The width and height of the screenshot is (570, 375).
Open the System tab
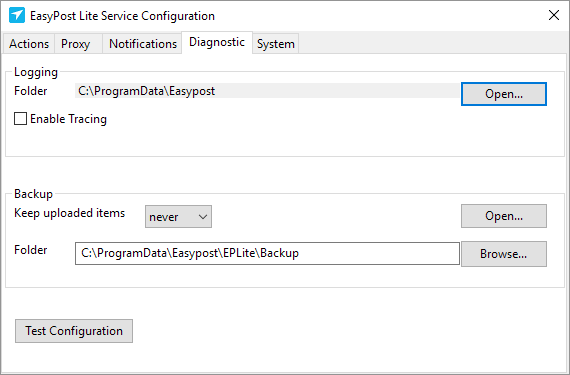(276, 44)
